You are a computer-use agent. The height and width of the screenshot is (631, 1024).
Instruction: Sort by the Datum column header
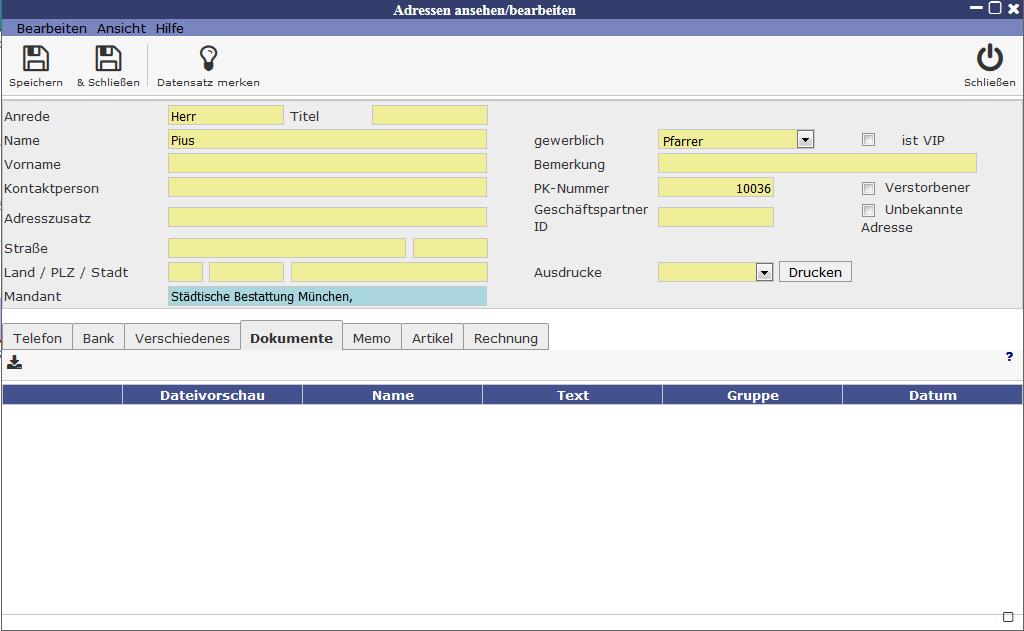click(x=932, y=395)
